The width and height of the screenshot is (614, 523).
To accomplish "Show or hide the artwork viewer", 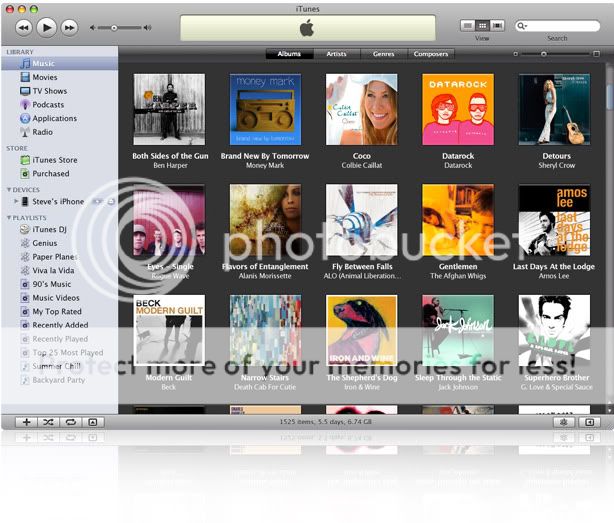I will point(92,422).
